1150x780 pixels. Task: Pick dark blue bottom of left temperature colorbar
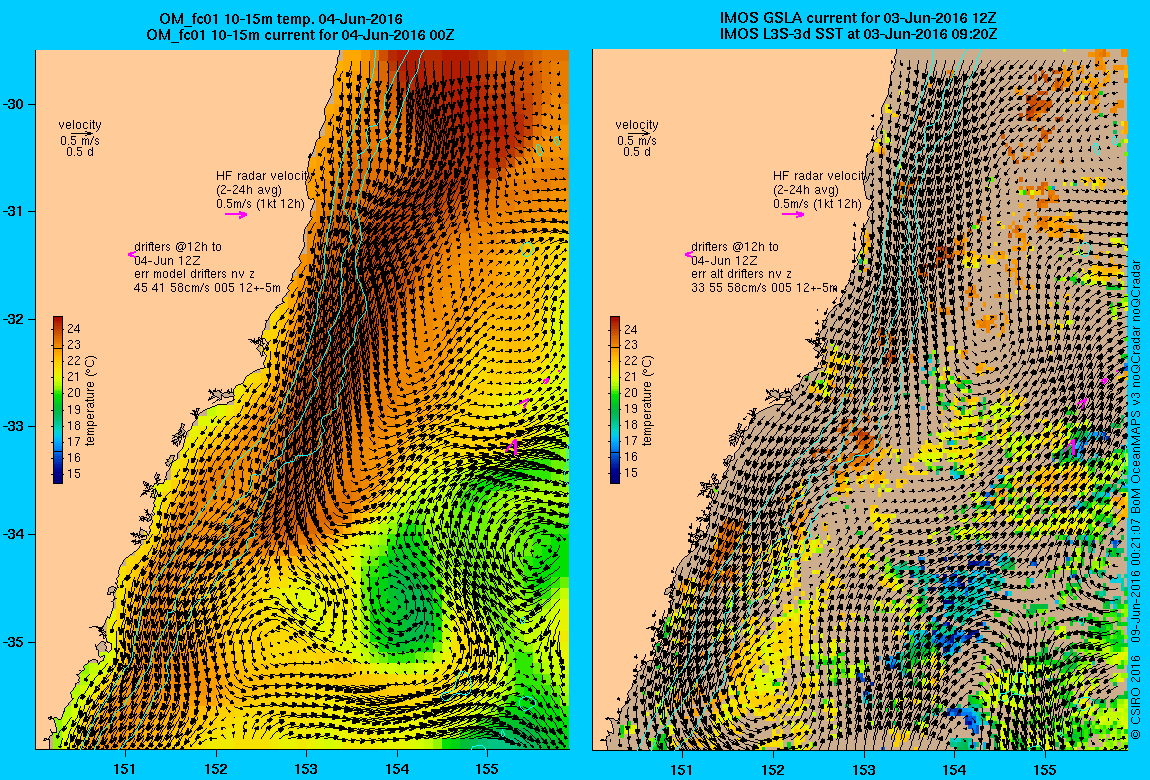(x=58, y=477)
